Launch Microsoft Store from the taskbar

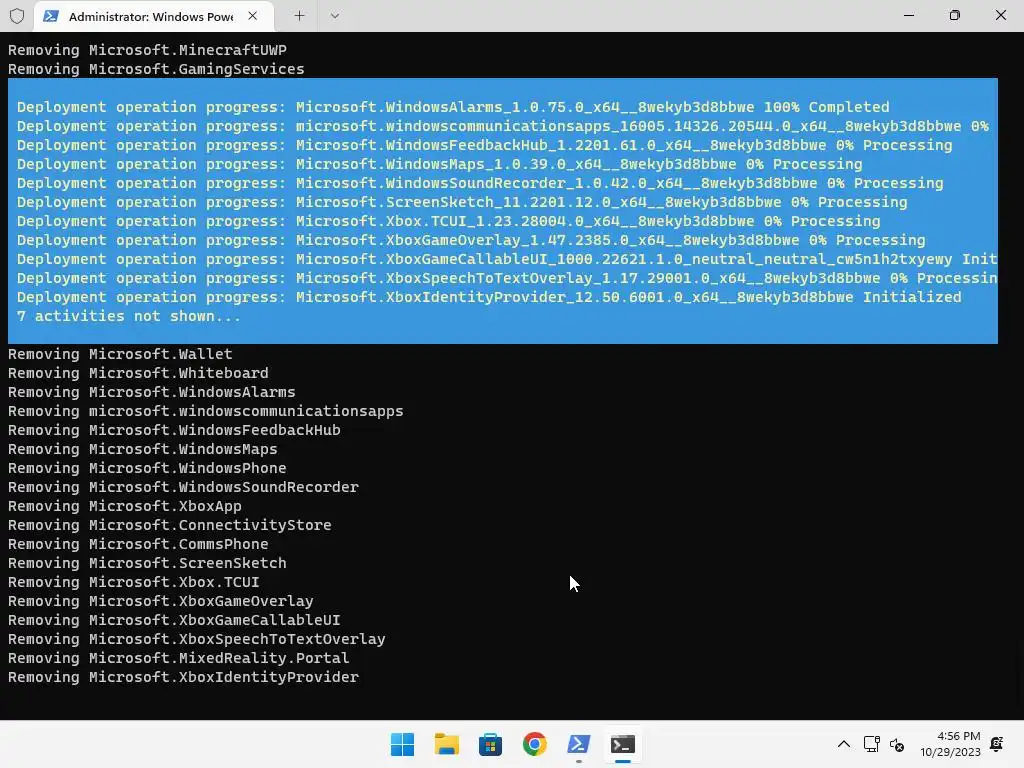pyautogui.click(x=490, y=744)
